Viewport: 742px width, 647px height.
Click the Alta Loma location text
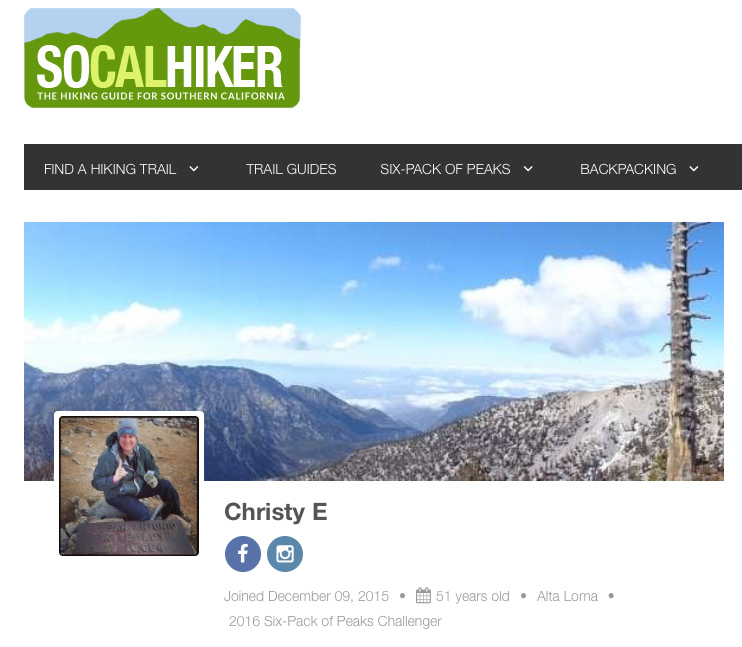[567, 596]
